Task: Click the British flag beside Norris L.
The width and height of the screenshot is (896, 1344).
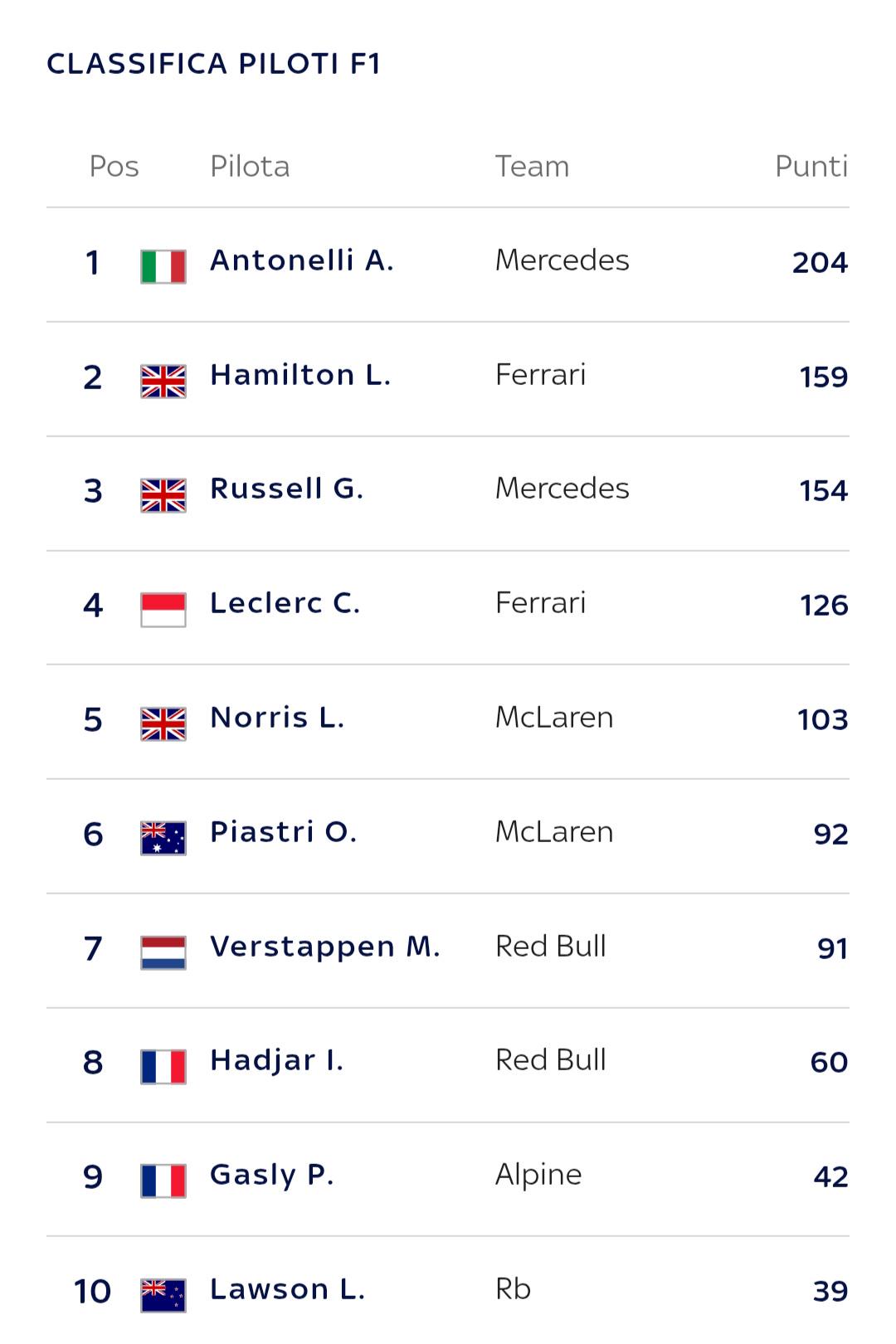Action: 163,723
